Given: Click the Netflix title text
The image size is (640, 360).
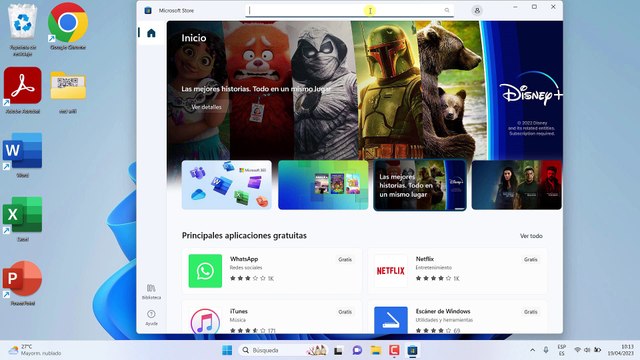Looking at the screenshot, I should tap(424, 259).
